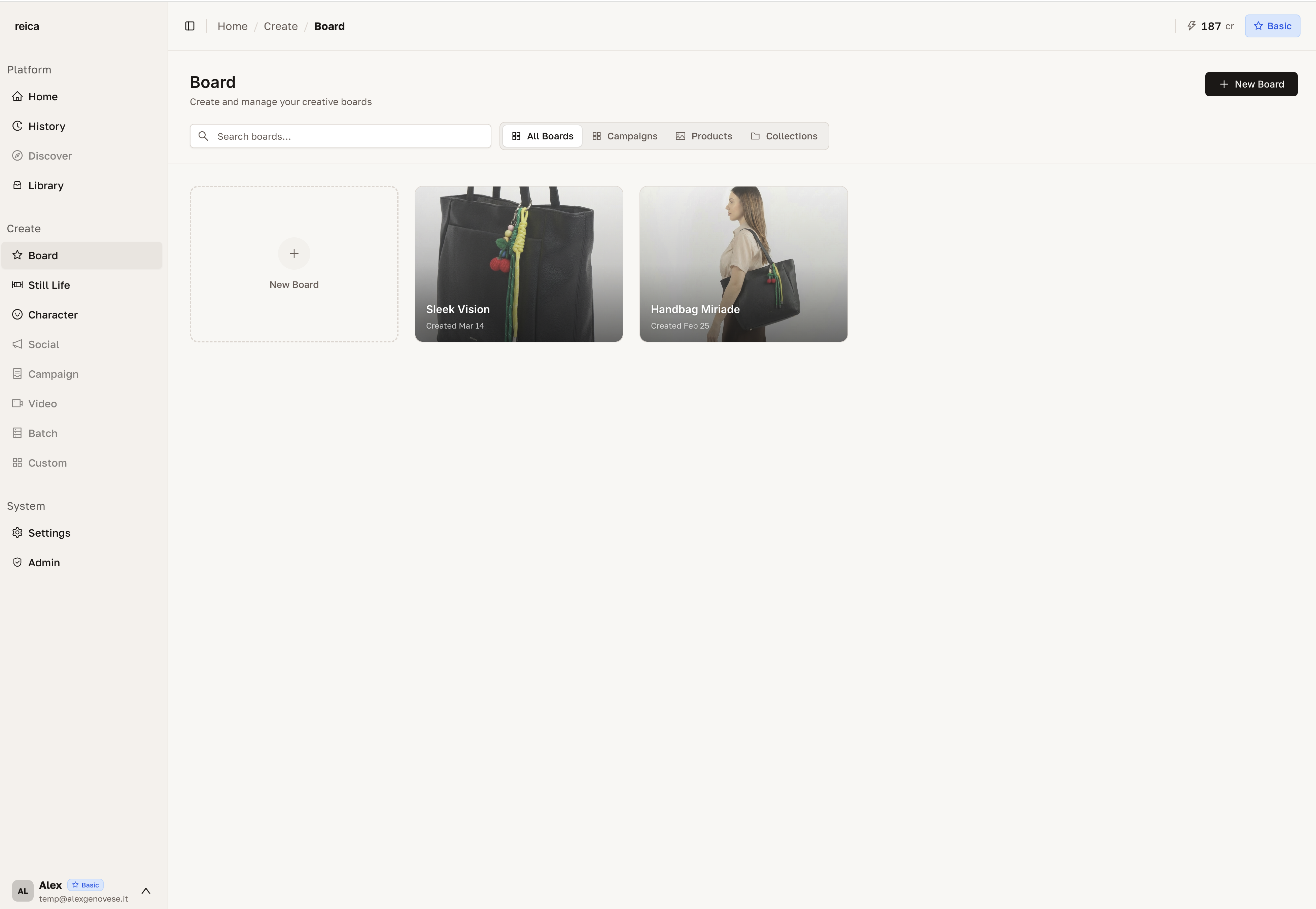
Task: Switch to the Products filter tab
Action: pyautogui.click(x=704, y=136)
